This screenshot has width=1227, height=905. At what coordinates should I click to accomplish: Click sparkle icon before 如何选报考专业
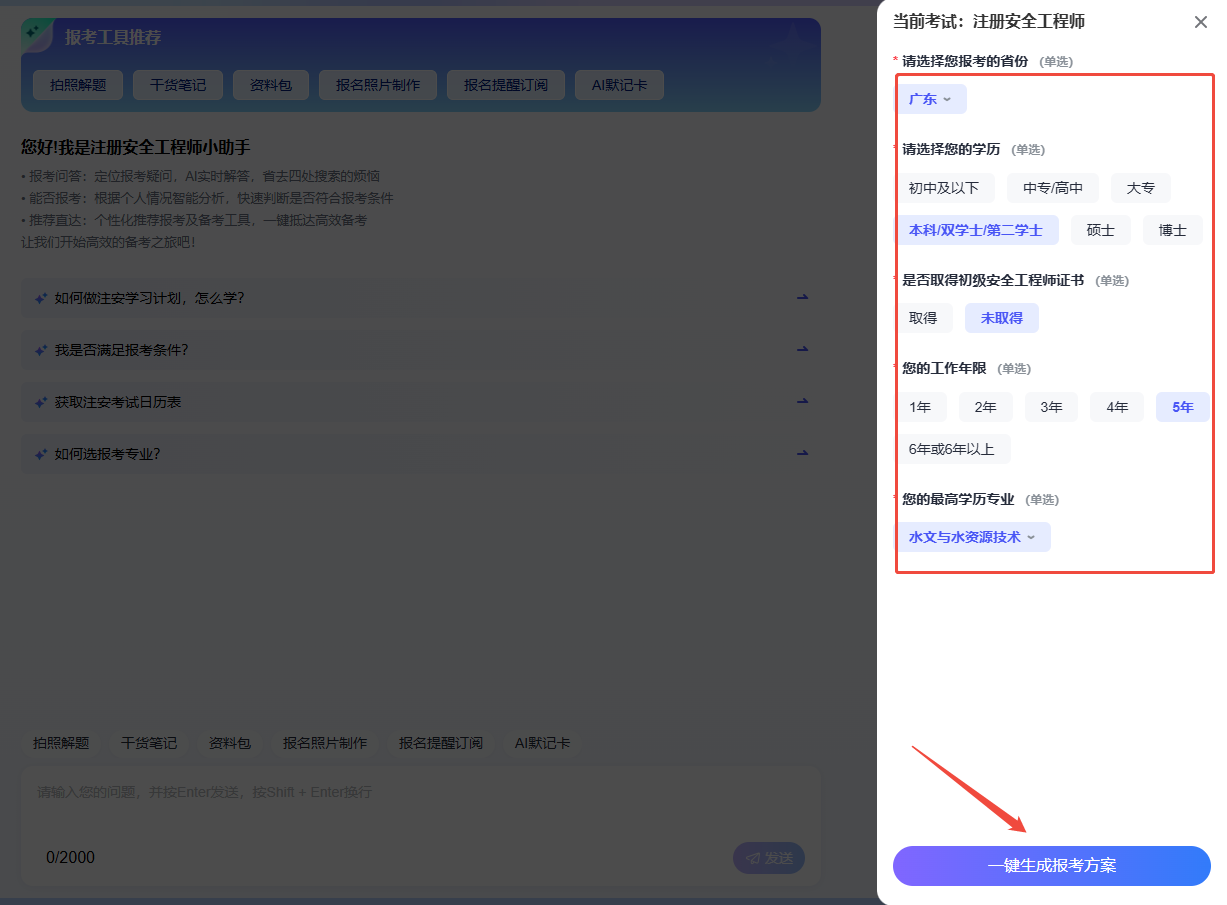click(x=41, y=454)
